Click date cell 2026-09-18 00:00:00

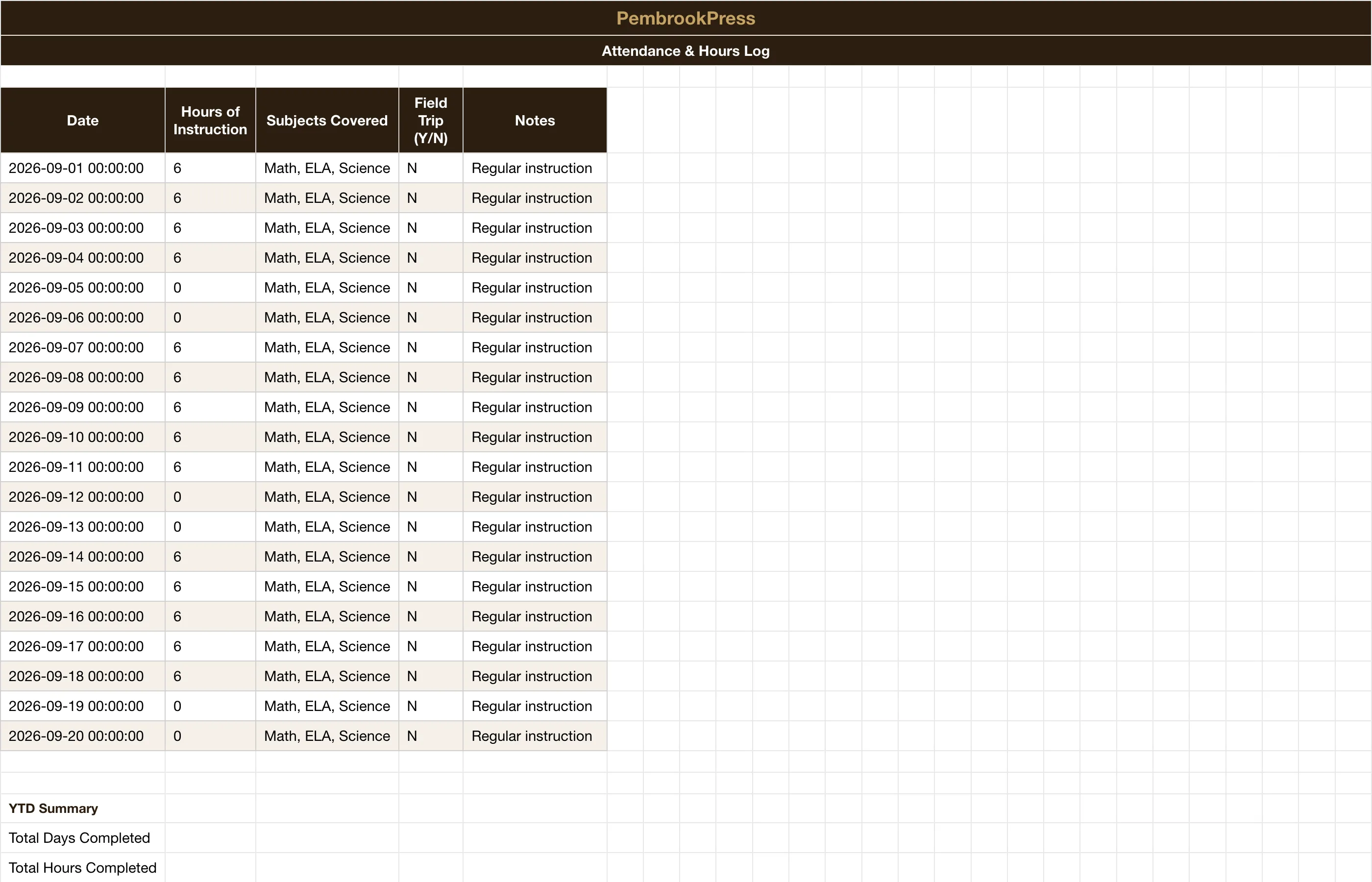point(83,676)
